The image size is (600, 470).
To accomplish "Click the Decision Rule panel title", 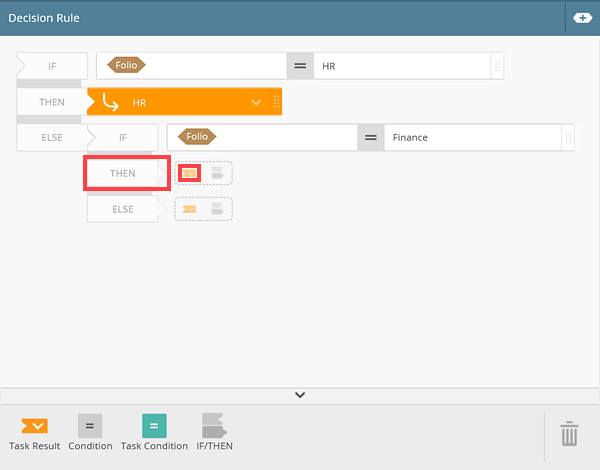I will click(44, 18).
